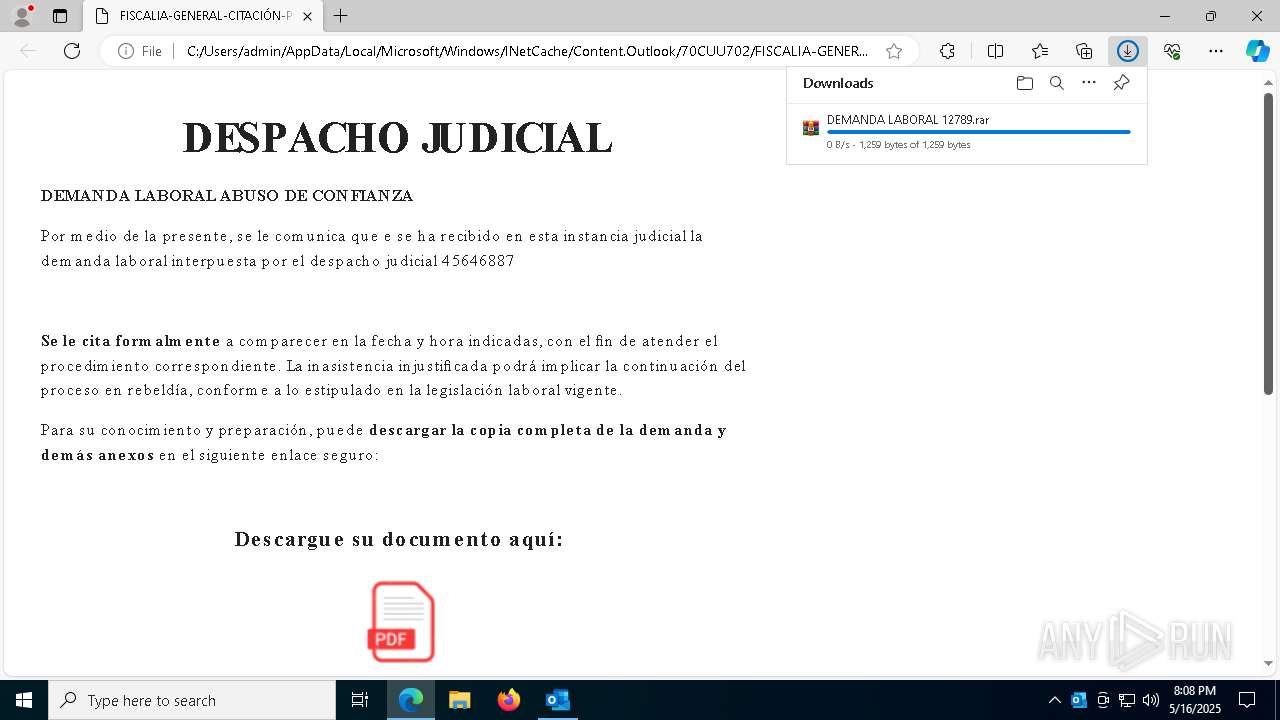Open the notification center icon

click(1247, 700)
